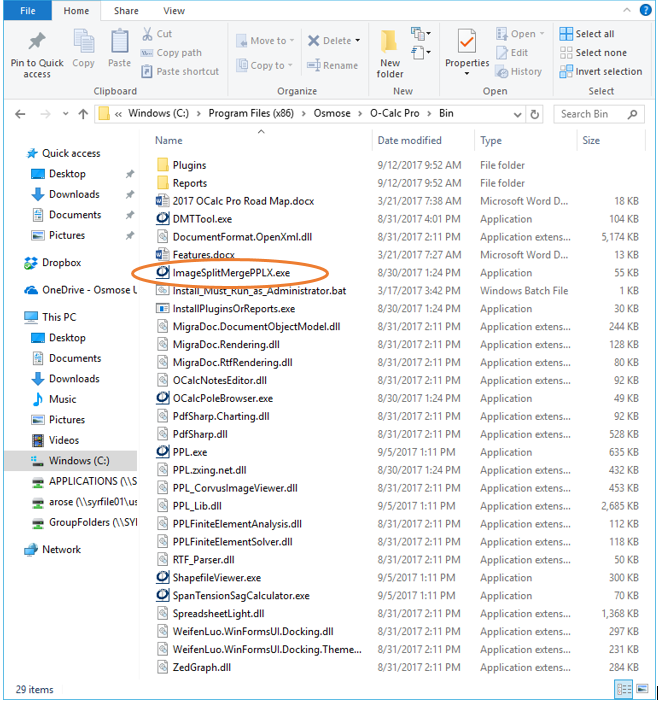Expand the Delete dropdown arrow
659x705 pixels.
(x=358, y=40)
